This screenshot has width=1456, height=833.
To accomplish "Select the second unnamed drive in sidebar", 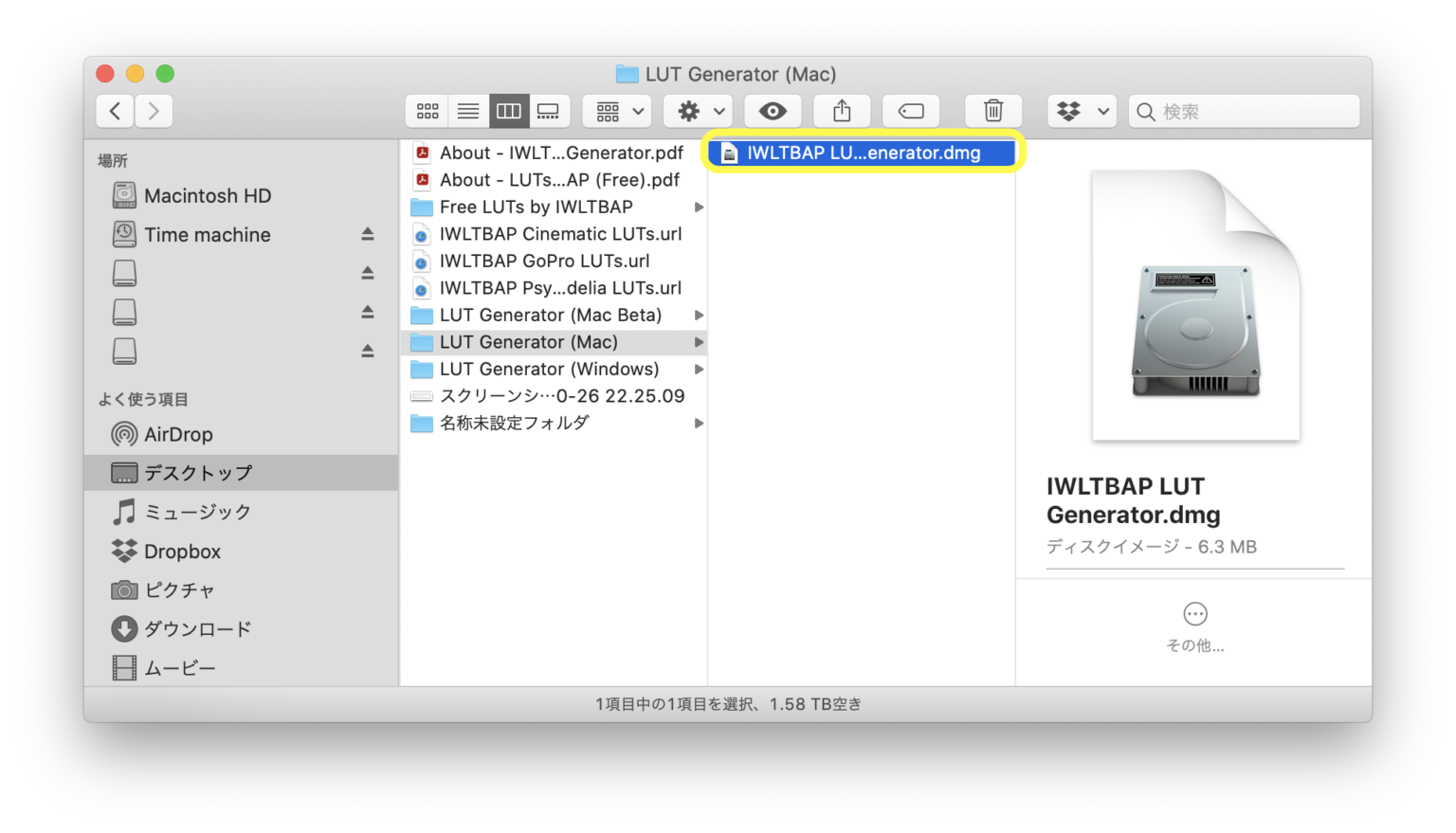I will click(x=124, y=312).
